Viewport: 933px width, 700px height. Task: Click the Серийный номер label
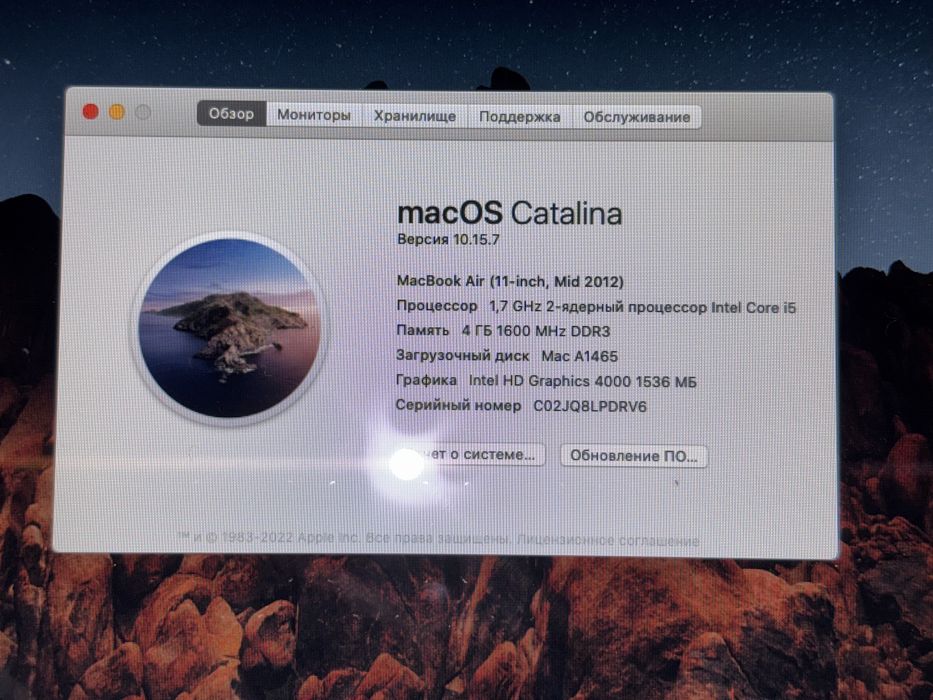pyautogui.click(x=458, y=405)
